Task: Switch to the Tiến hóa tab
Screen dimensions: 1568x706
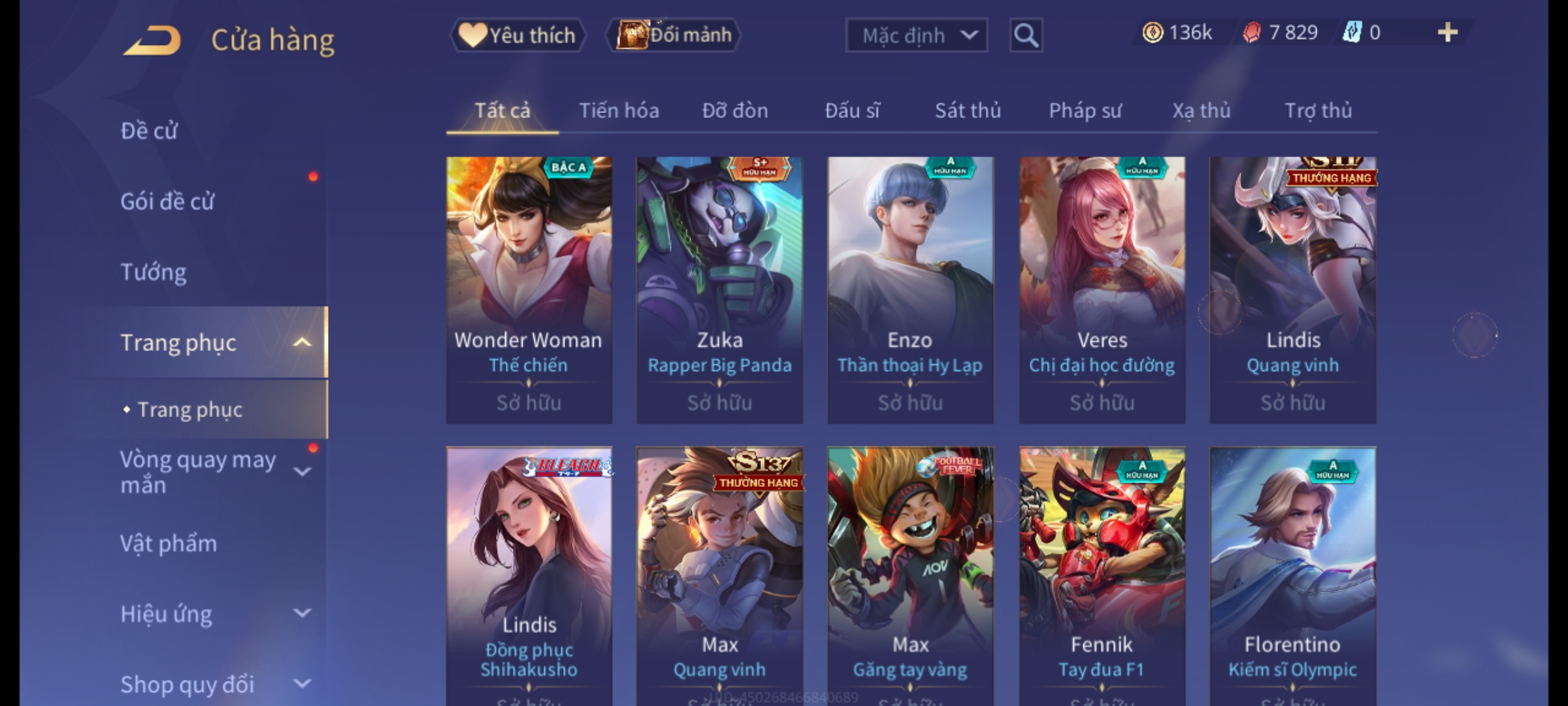Action: [x=619, y=110]
